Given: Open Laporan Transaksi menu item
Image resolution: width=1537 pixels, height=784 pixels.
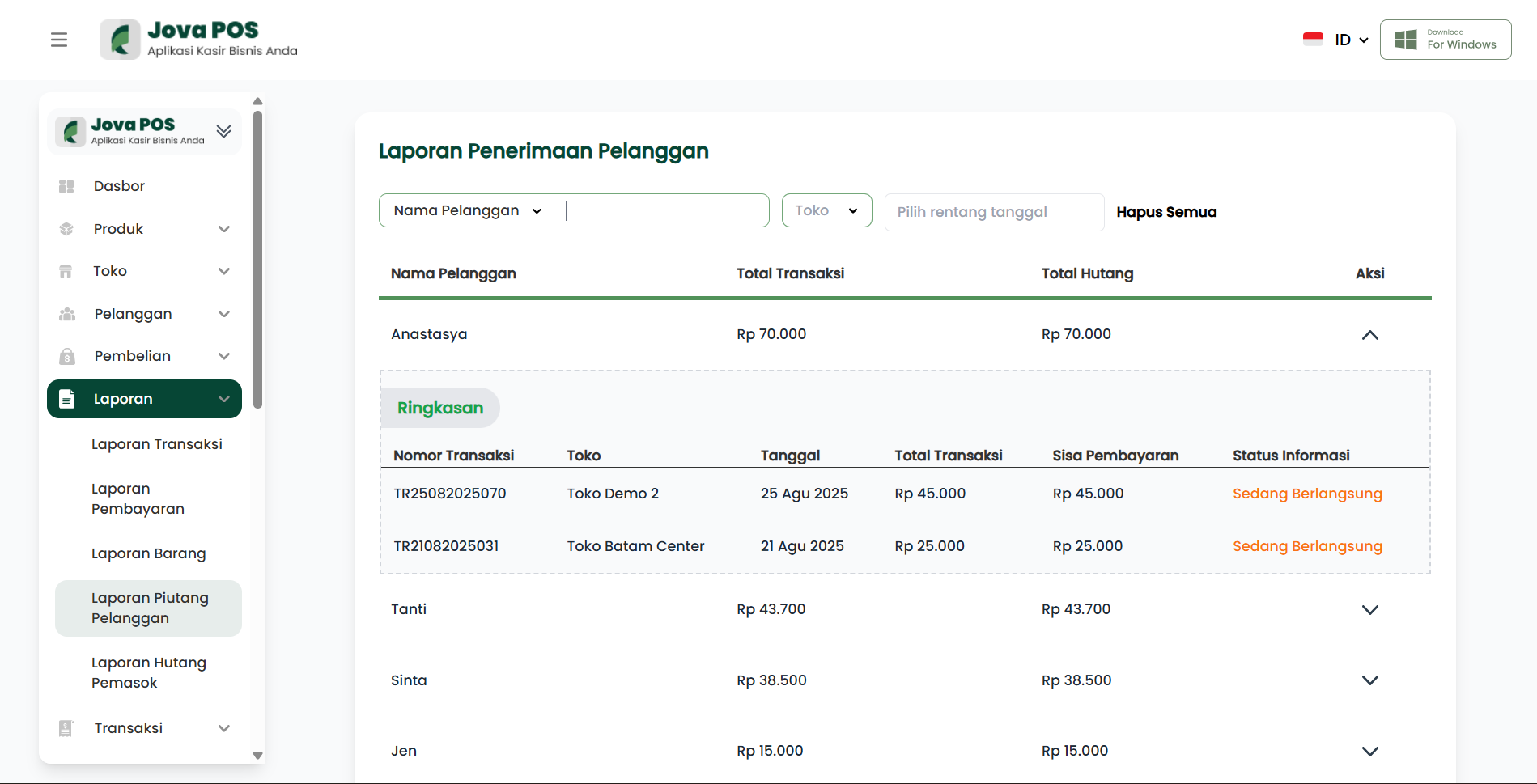Looking at the screenshot, I should point(157,444).
